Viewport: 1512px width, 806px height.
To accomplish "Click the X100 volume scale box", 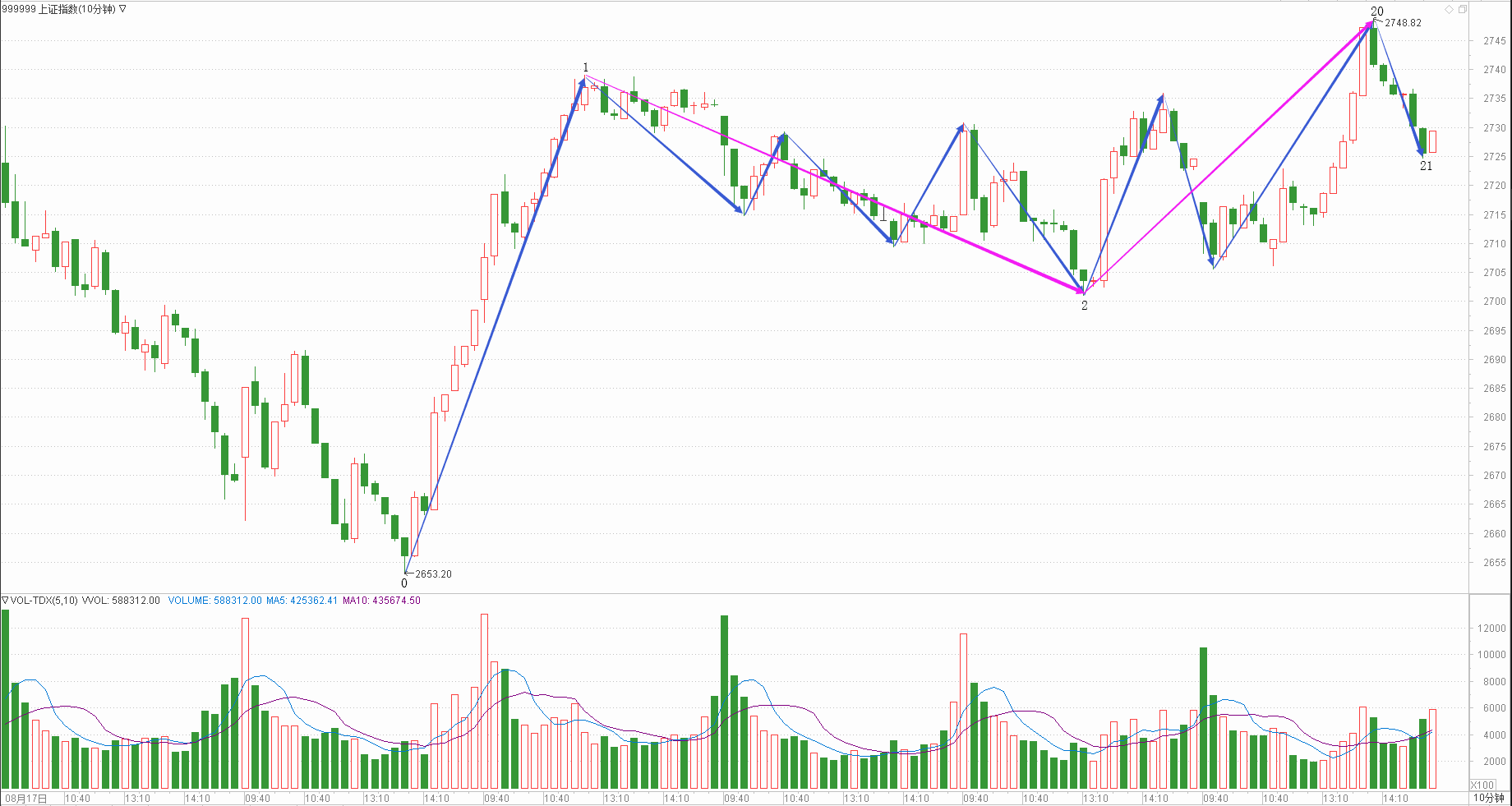I will [x=1482, y=785].
